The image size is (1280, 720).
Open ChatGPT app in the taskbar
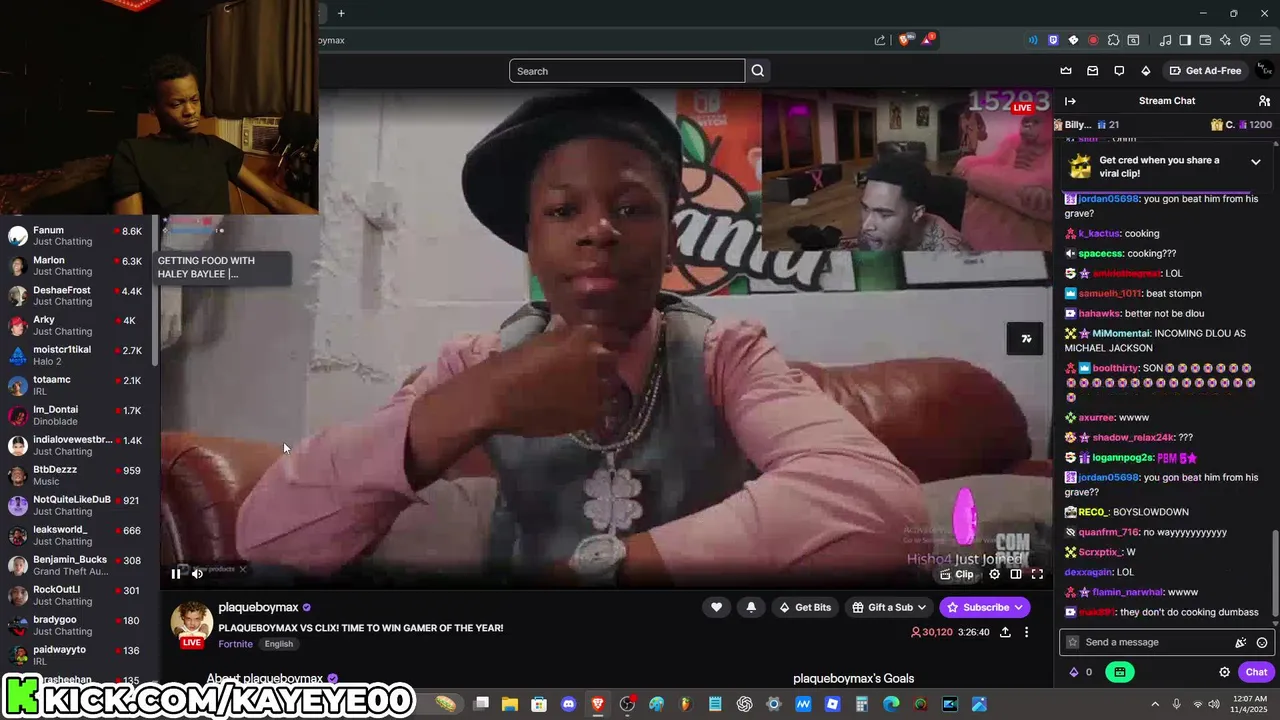744,704
